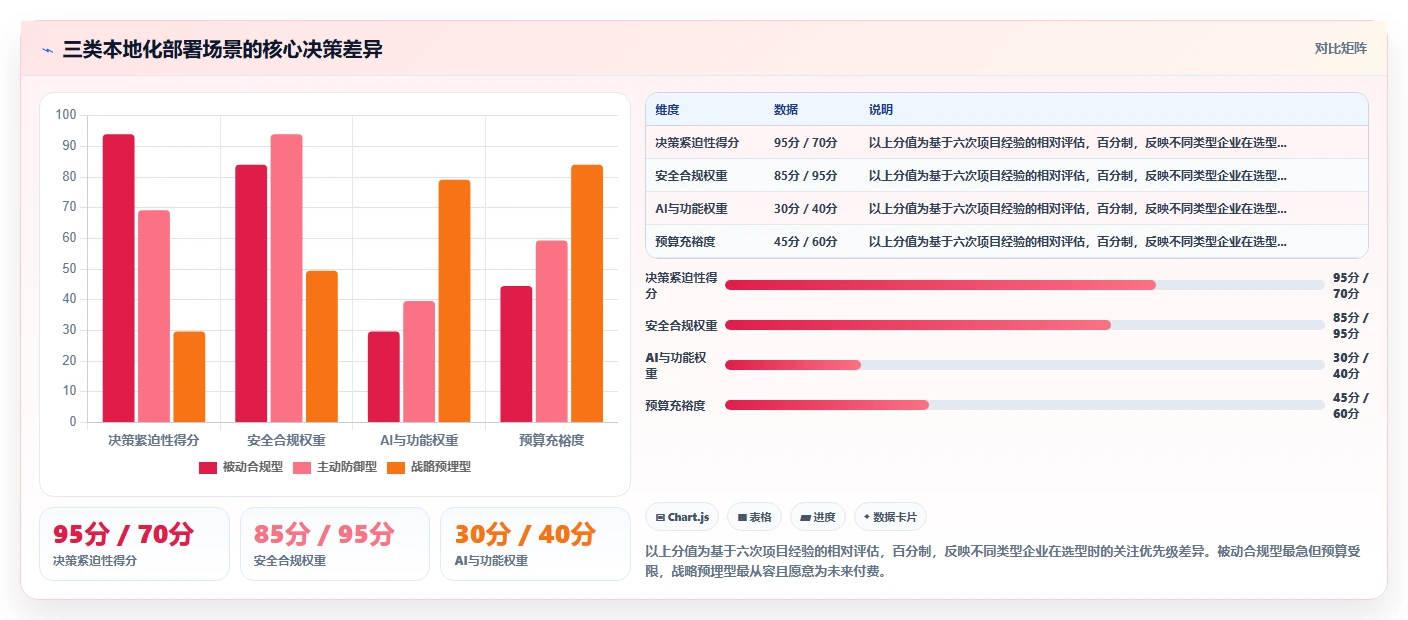The width and height of the screenshot is (1408, 620).
Task: Toggle the 主动防御型 legend entry
Action: (x=335, y=467)
